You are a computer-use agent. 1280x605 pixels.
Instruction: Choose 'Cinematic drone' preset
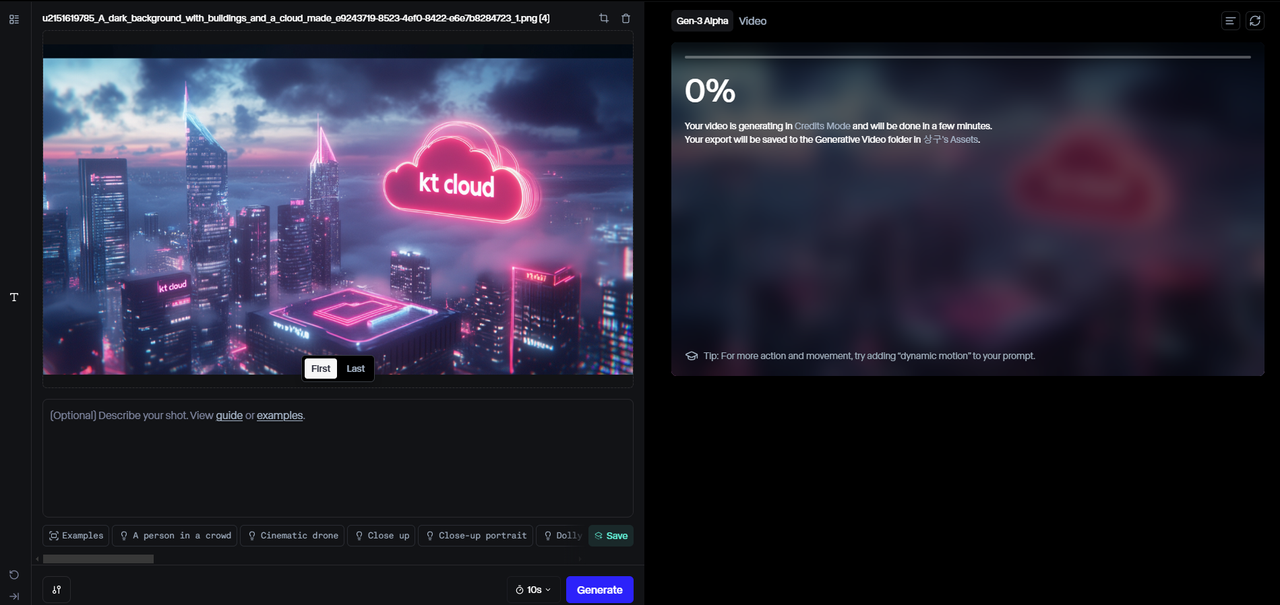pyautogui.click(x=292, y=536)
